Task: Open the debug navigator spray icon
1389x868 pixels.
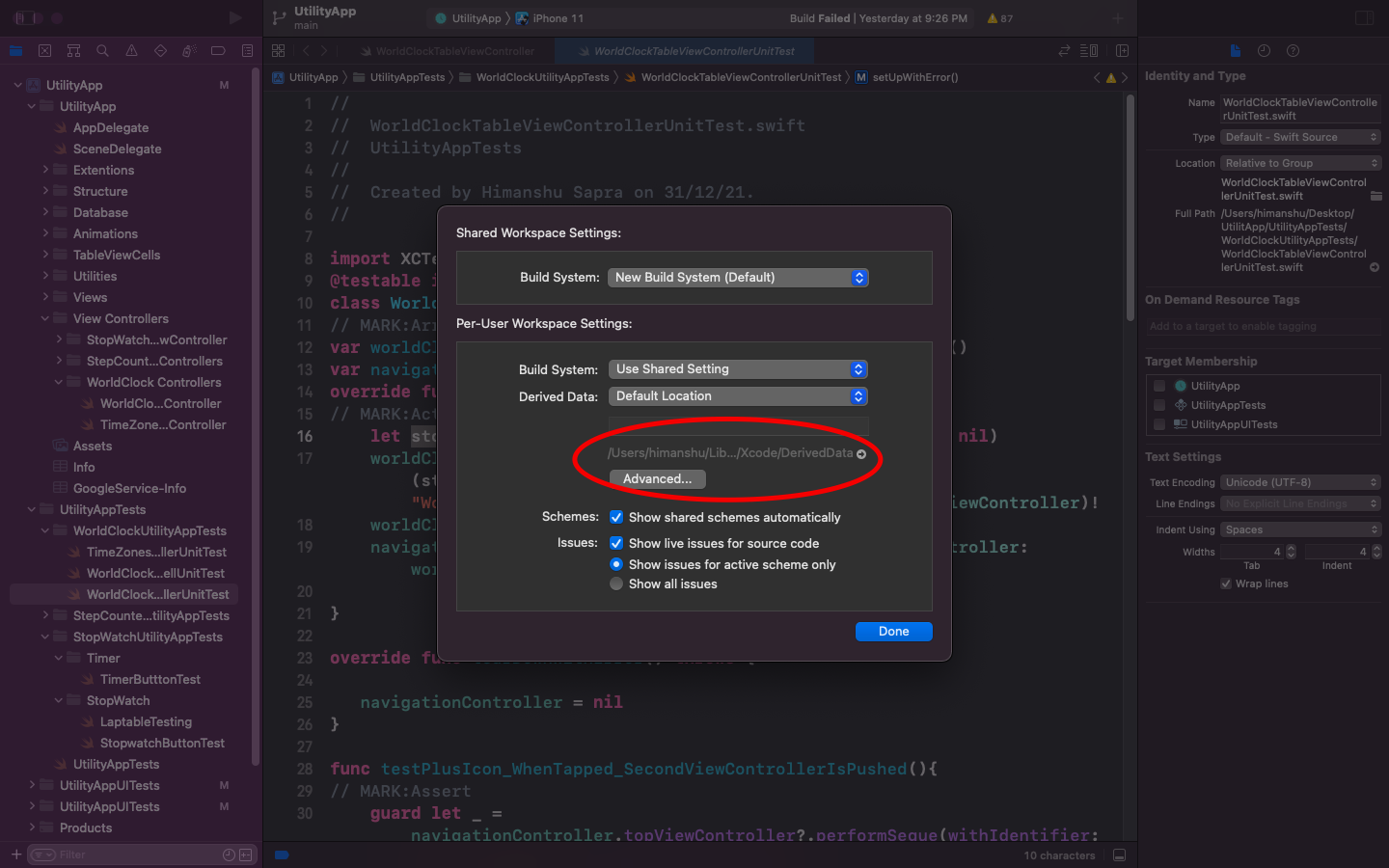Action: tap(189, 51)
